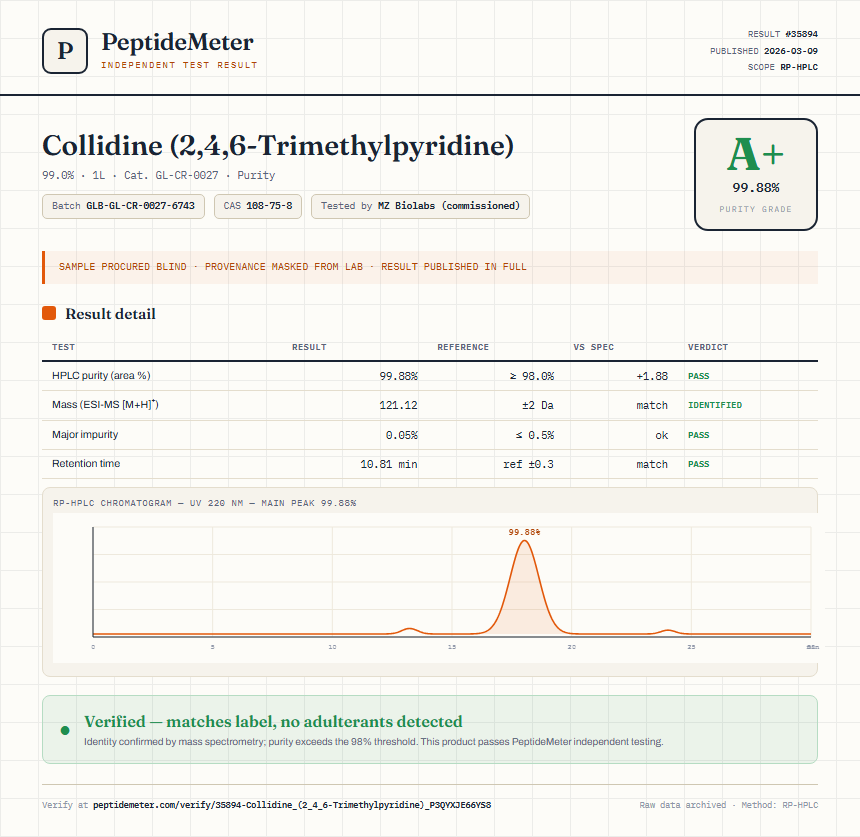Click the Retention time row label
The image size is (860, 837).
(86, 463)
